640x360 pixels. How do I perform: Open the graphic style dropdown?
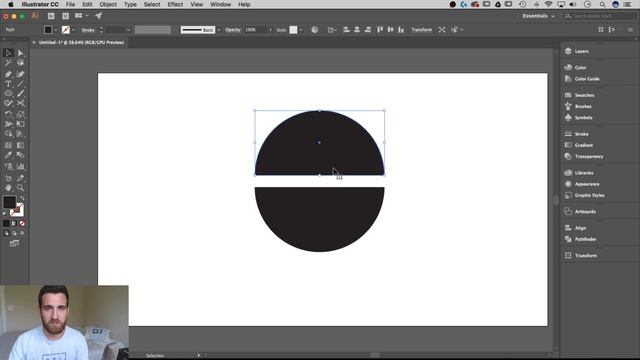point(301,30)
